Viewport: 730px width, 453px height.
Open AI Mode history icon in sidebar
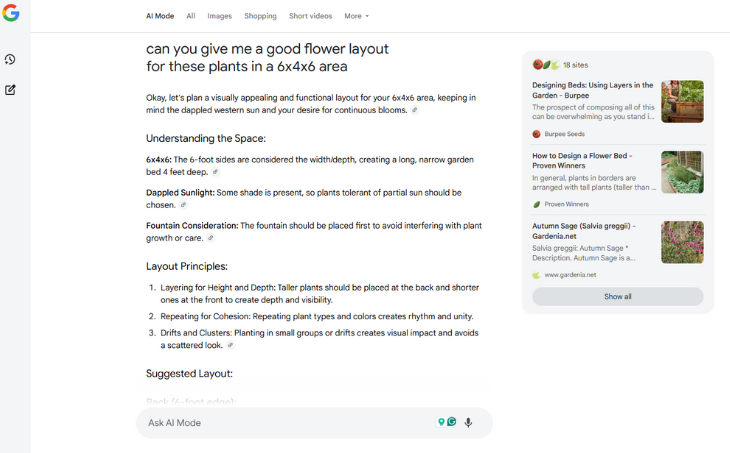[10, 60]
